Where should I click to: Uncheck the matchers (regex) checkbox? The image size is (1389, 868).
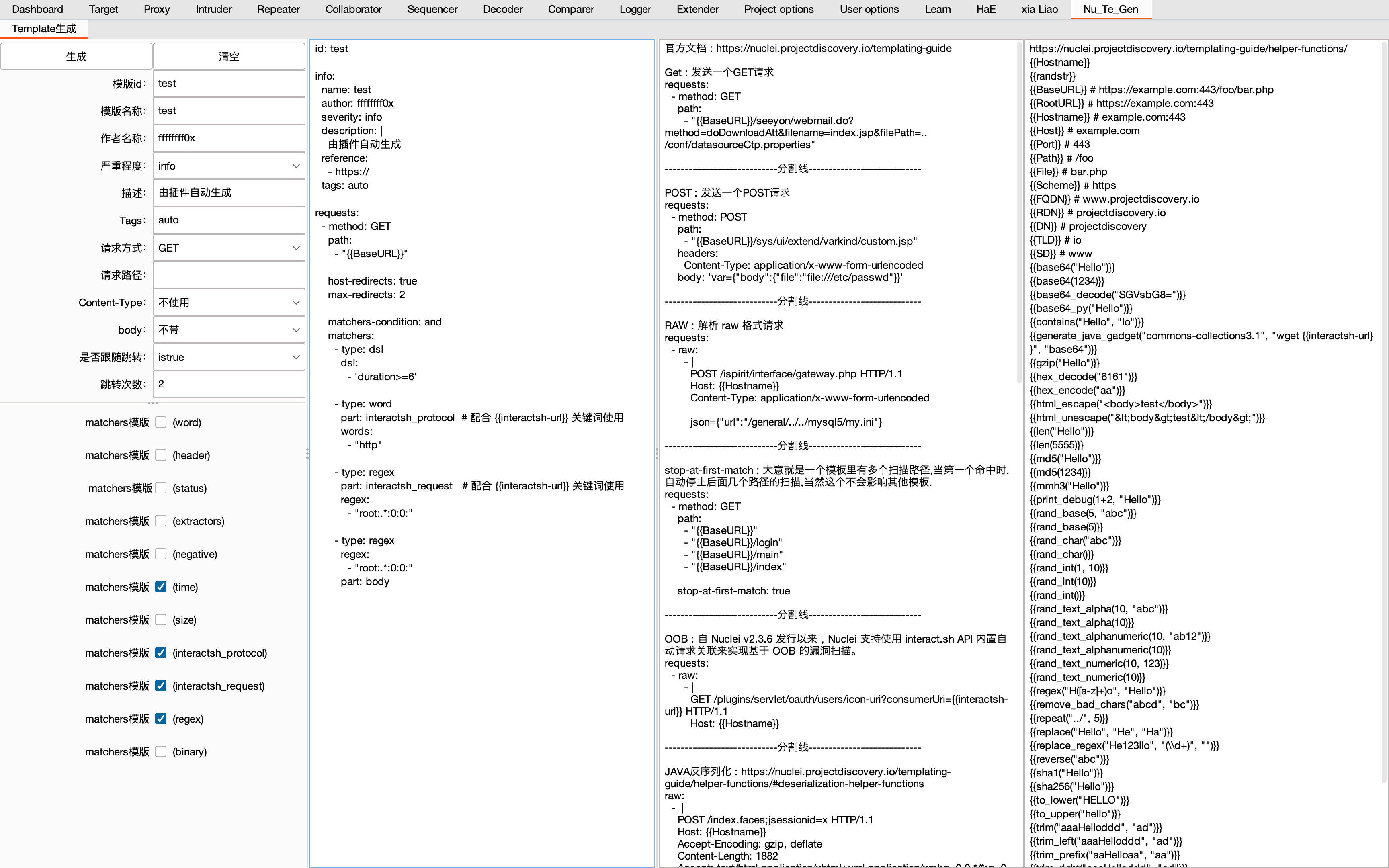click(161, 719)
